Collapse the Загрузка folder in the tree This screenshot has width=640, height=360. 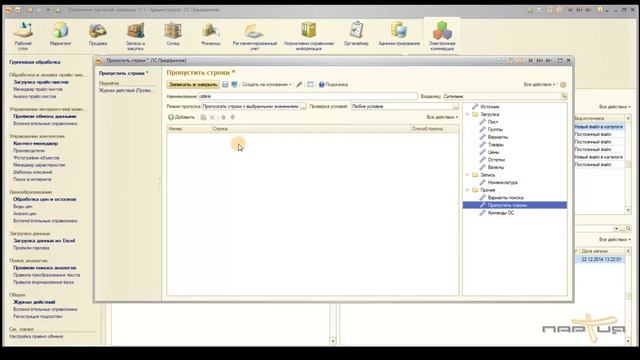point(468,114)
